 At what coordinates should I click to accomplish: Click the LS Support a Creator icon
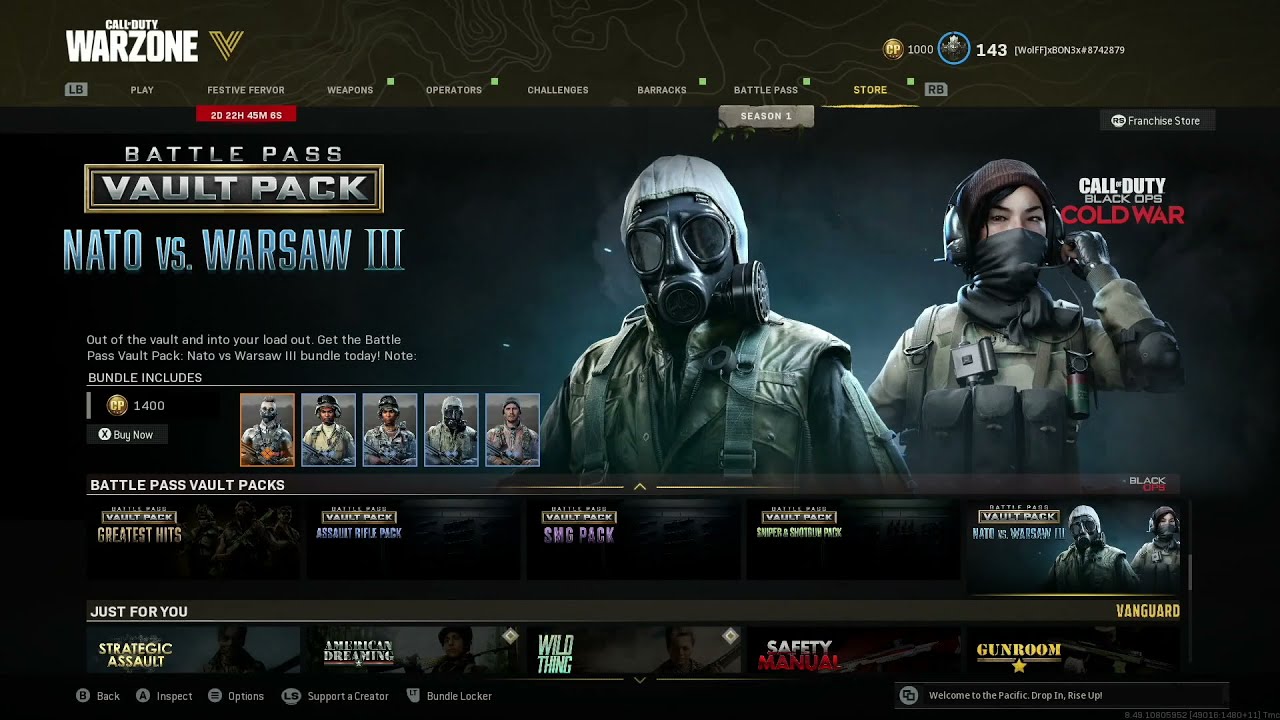tap(291, 696)
